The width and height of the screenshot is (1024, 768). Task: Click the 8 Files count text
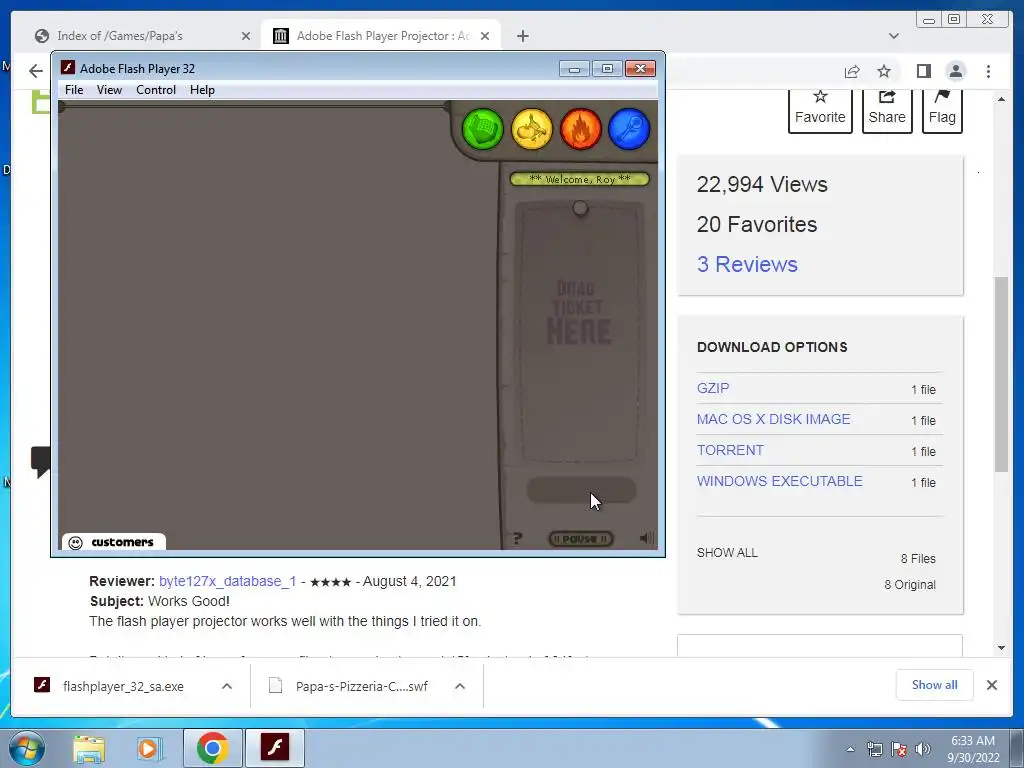[x=918, y=558]
